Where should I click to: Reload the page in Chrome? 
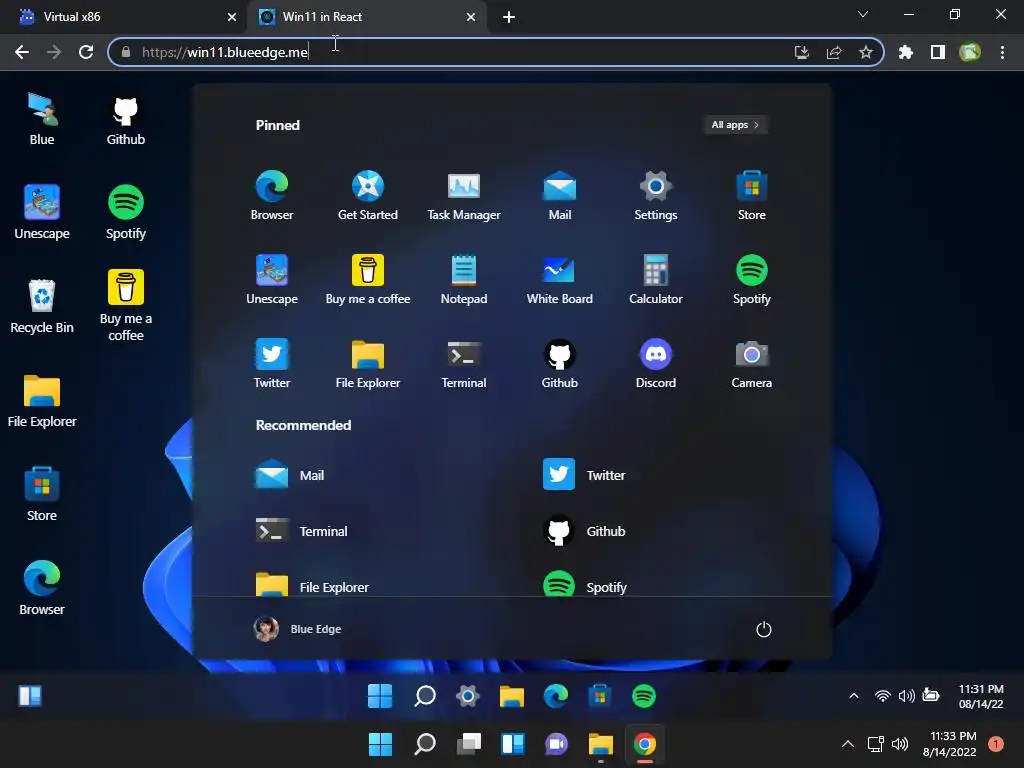86,52
